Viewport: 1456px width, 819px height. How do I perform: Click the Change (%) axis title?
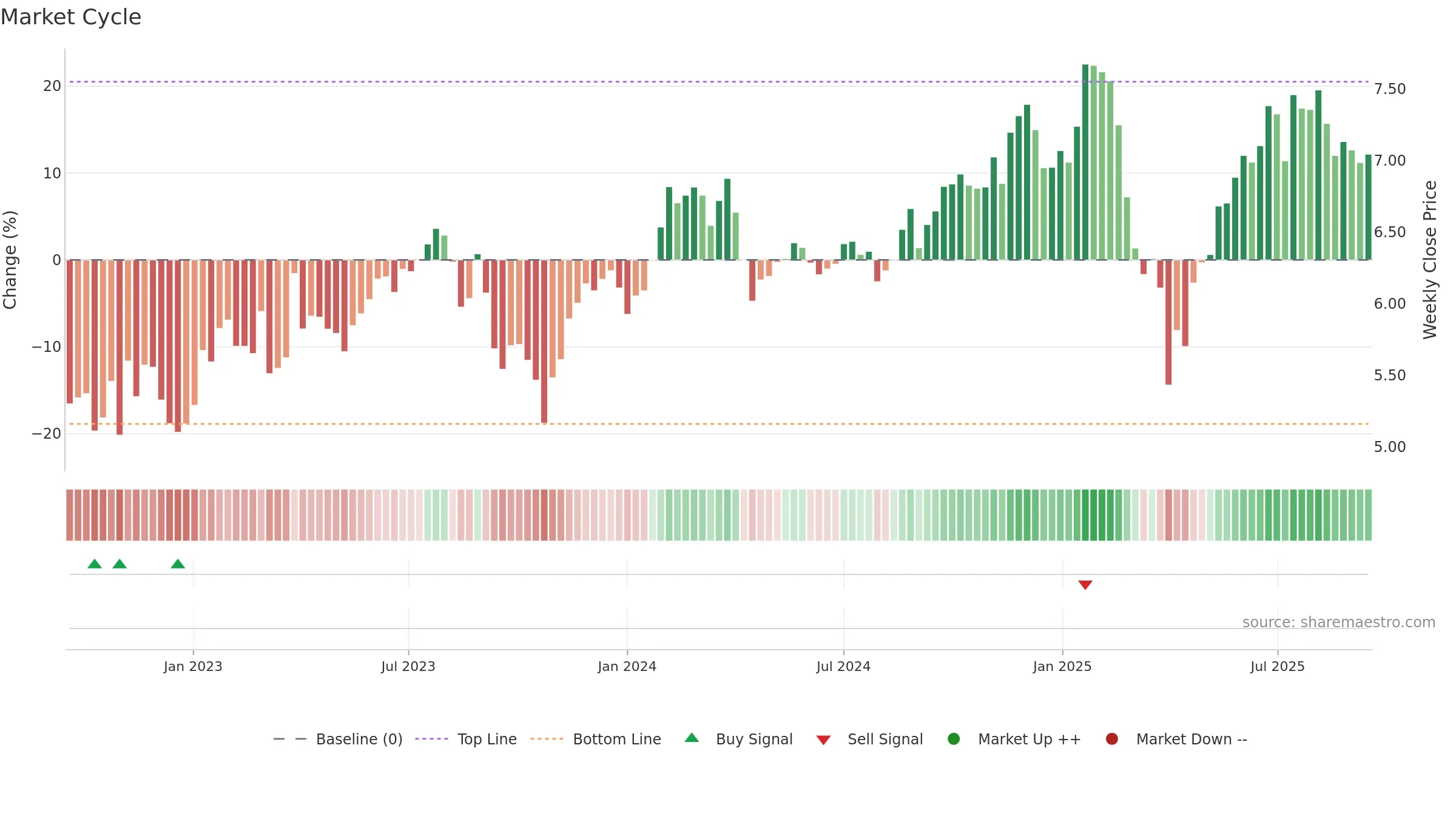[10, 260]
